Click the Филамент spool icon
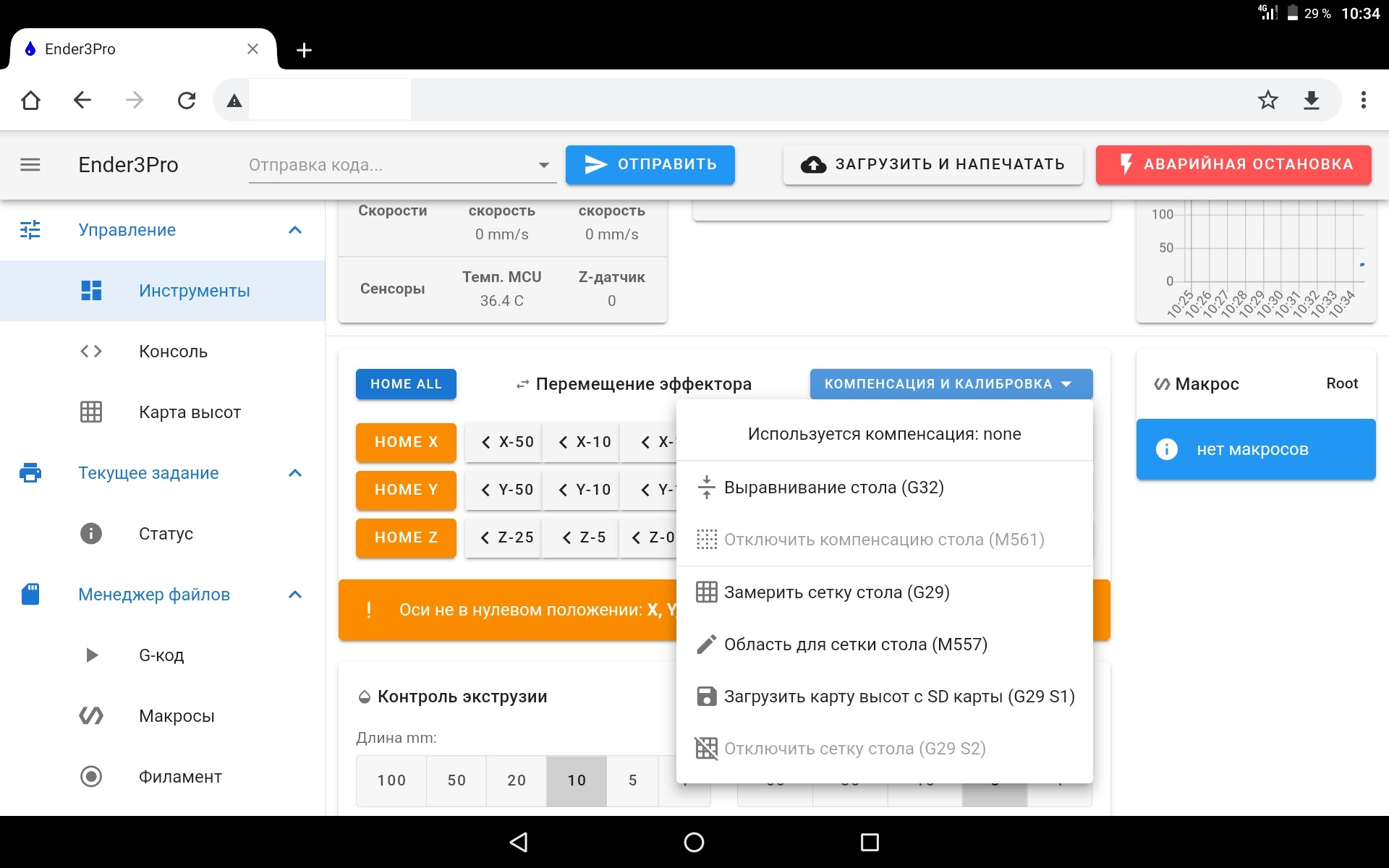 tap(91, 777)
